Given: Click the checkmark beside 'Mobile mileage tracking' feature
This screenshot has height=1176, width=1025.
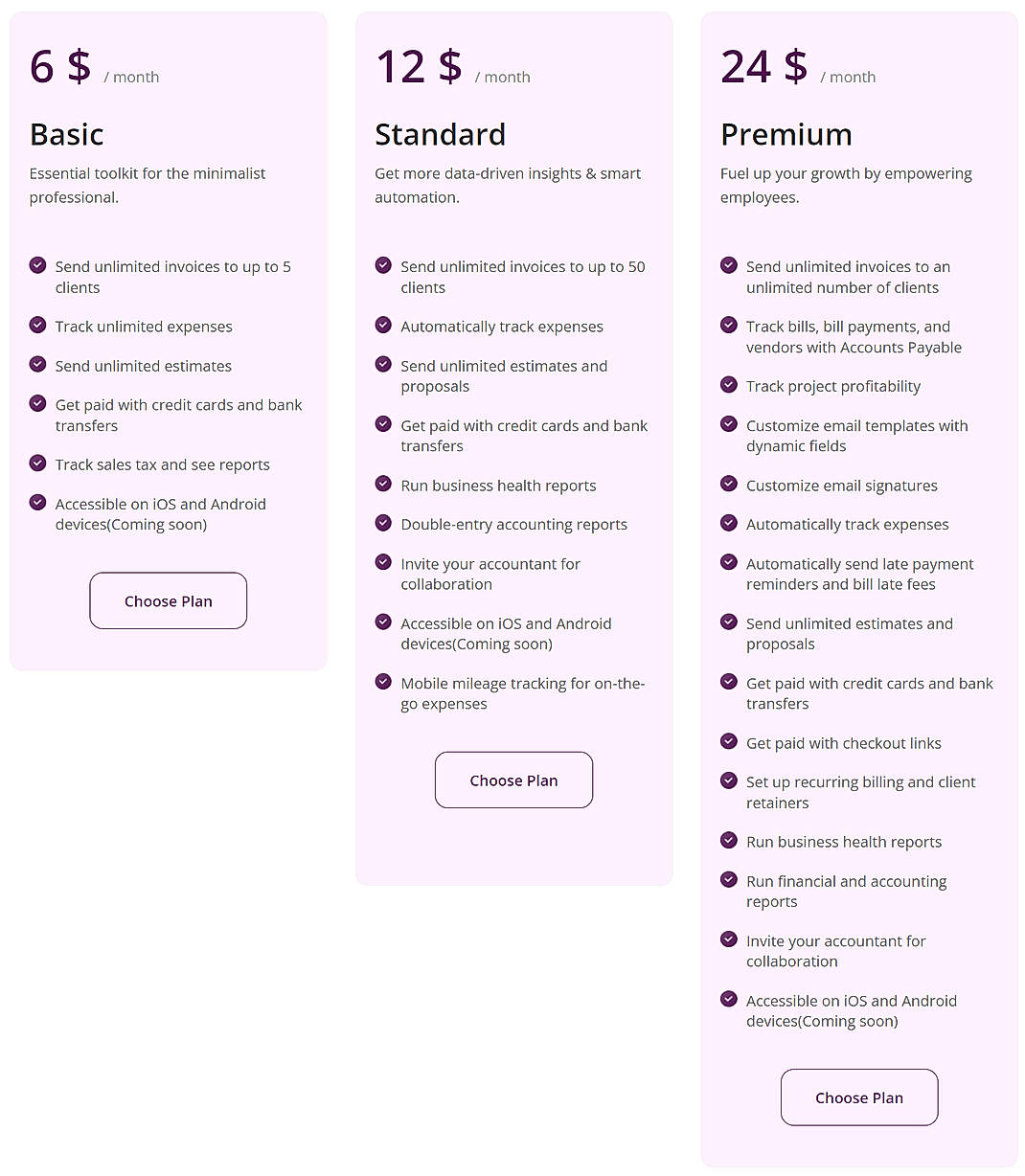Looking at the screenshot, I should (383, 682).
